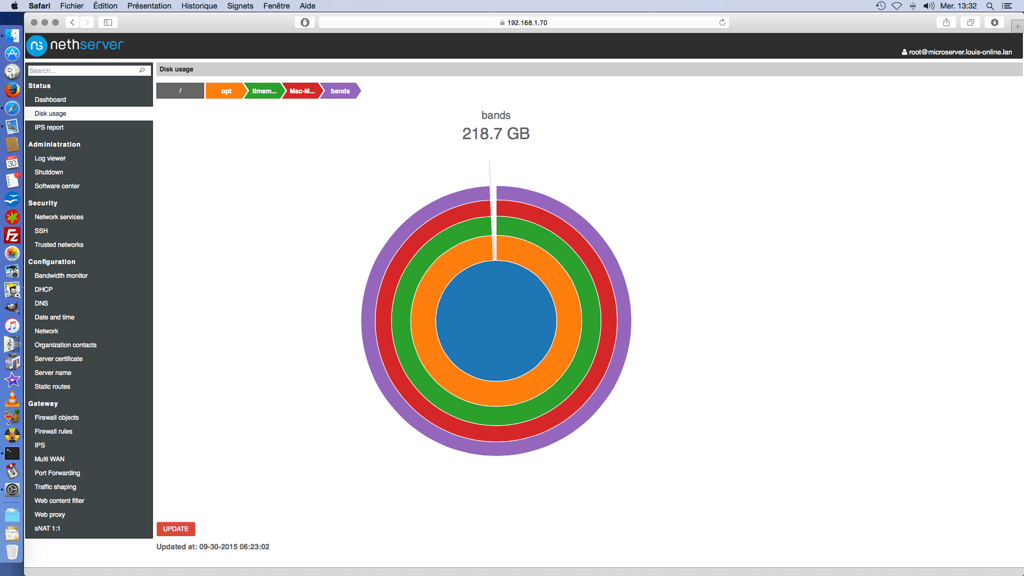Screen dimensions: 1024x576
Task: Open DNS configuration
Action: pyautogui.click(x=41, y=304)
